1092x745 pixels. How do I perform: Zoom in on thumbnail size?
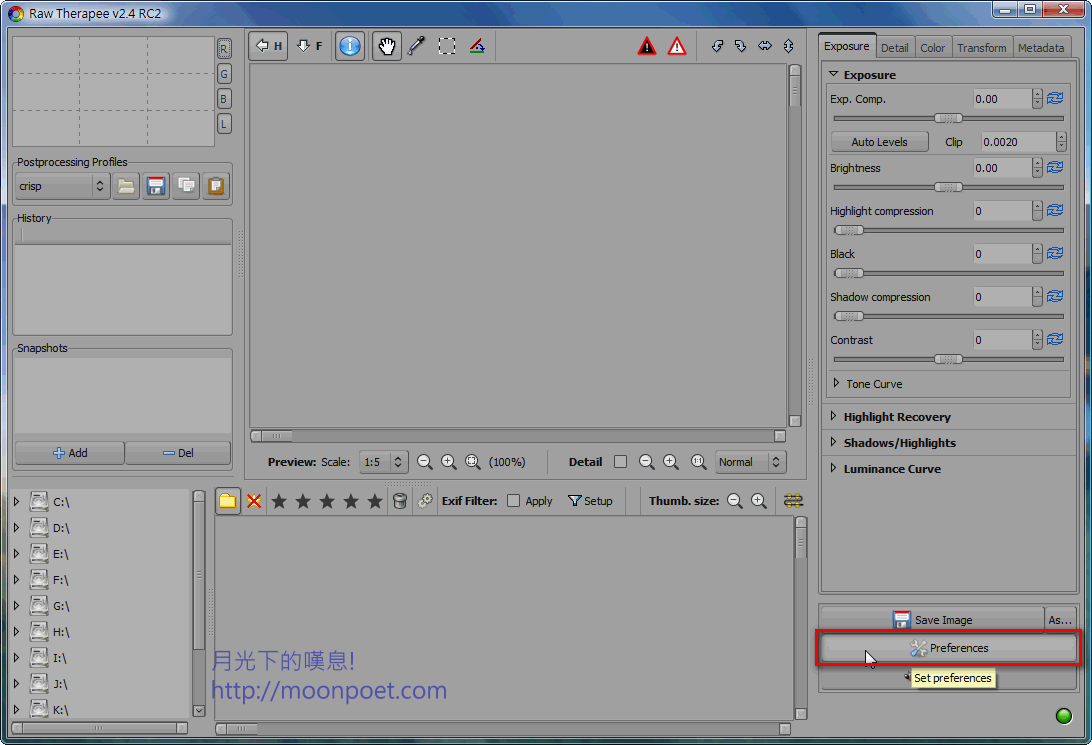coord(759,501)
